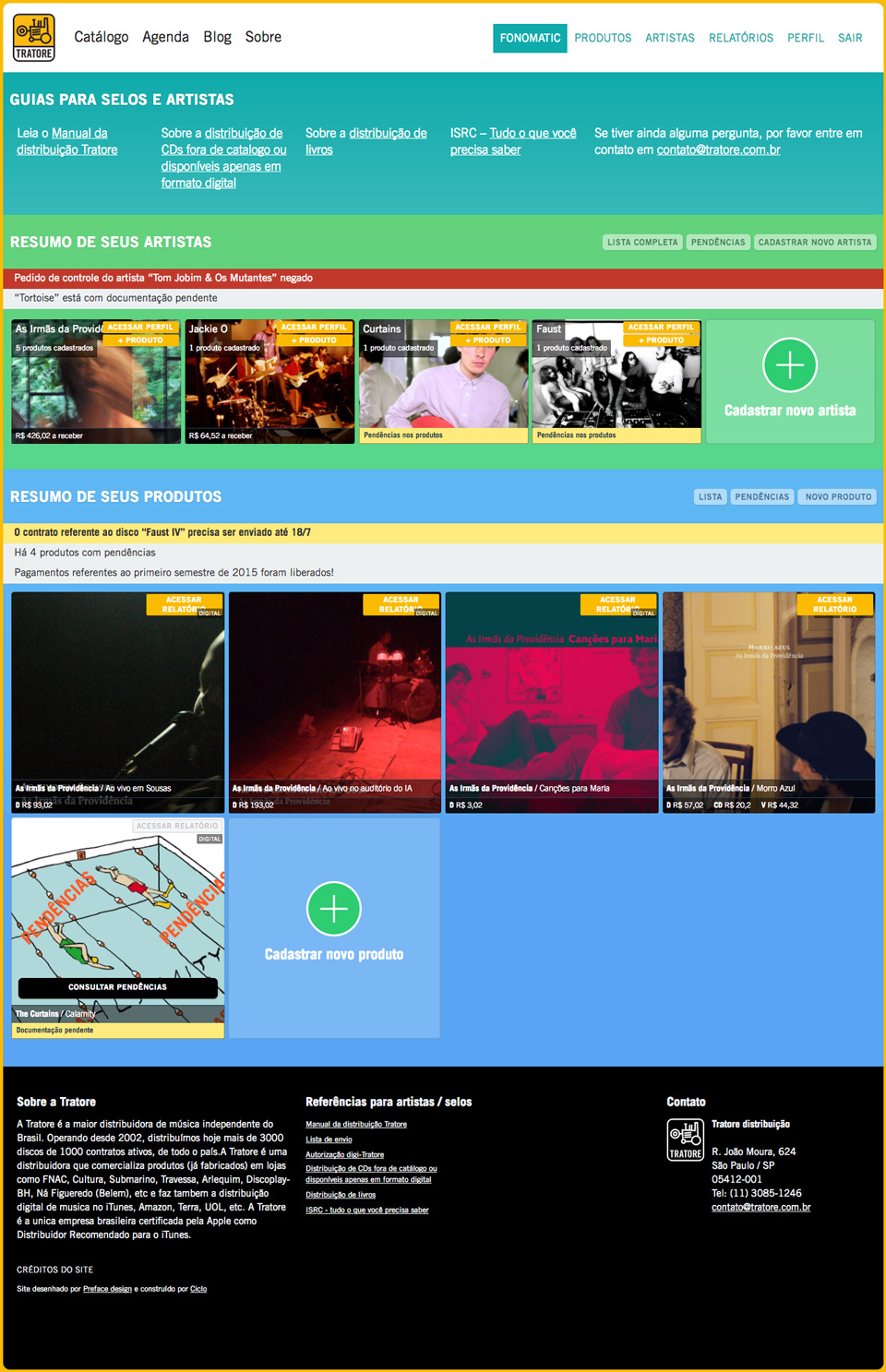Click contato@tratore.com.br in footer contact

[761, 1207]
